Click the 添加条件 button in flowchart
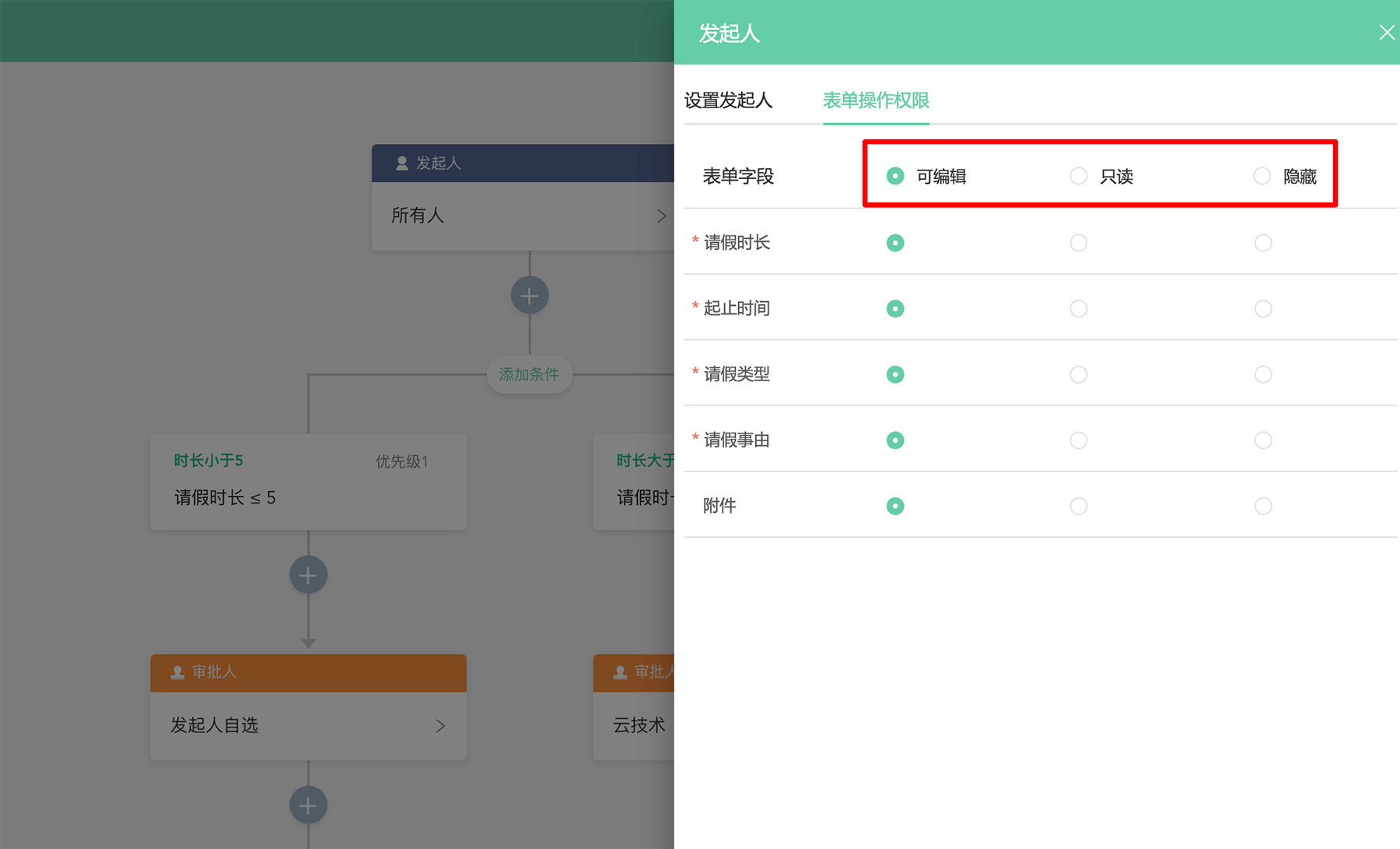1400x849 pixels. point(529,374)
